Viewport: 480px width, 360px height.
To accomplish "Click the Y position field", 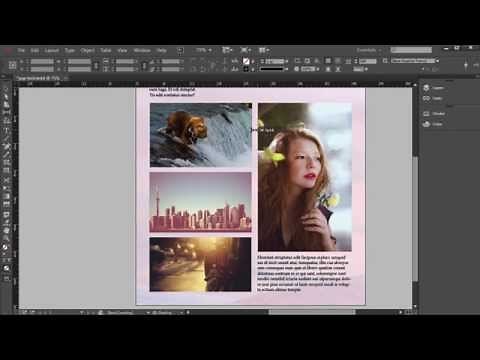I will [42, 69].
